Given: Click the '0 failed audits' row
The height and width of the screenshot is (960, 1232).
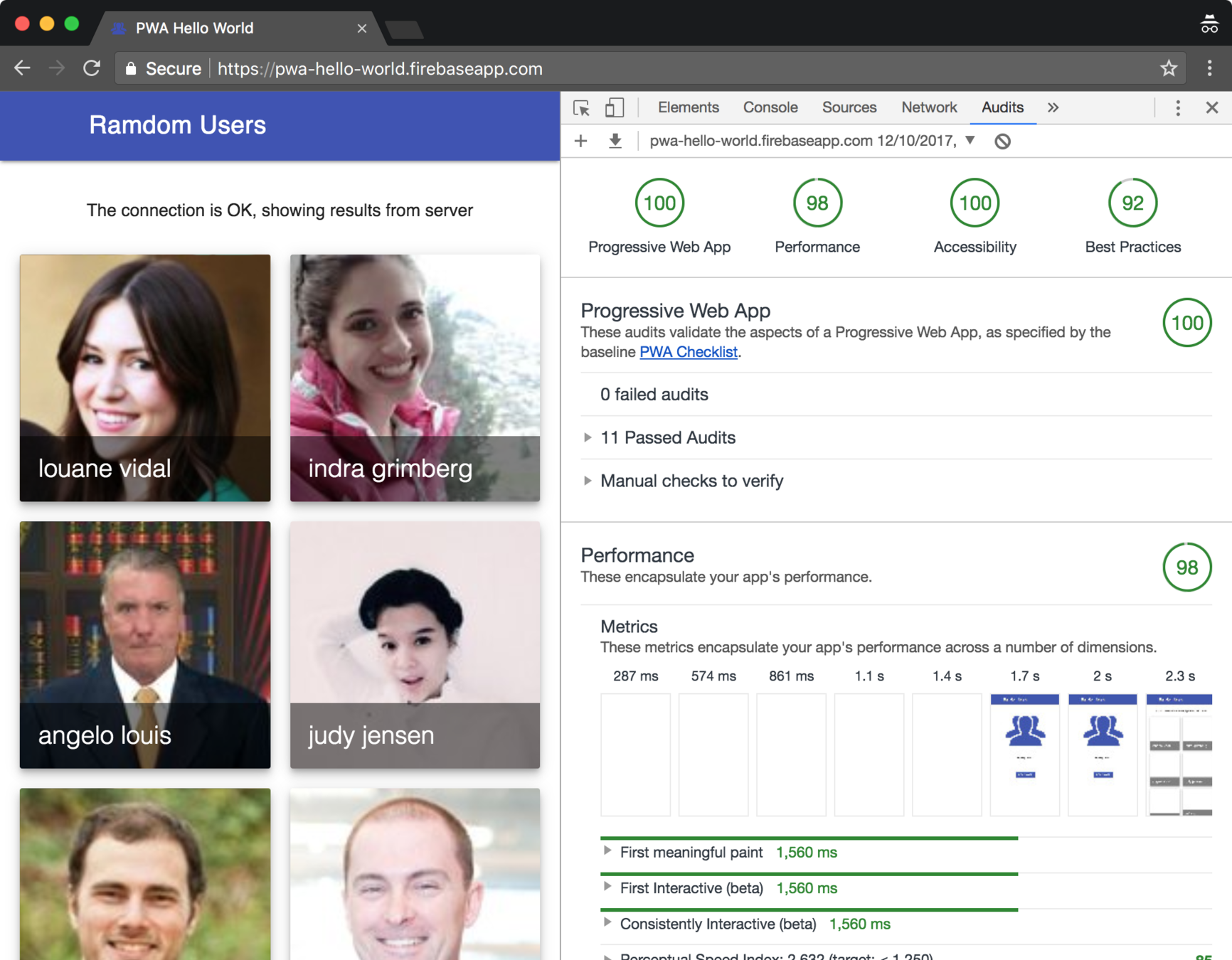Looking at the screenshot, I should [896, 395].
